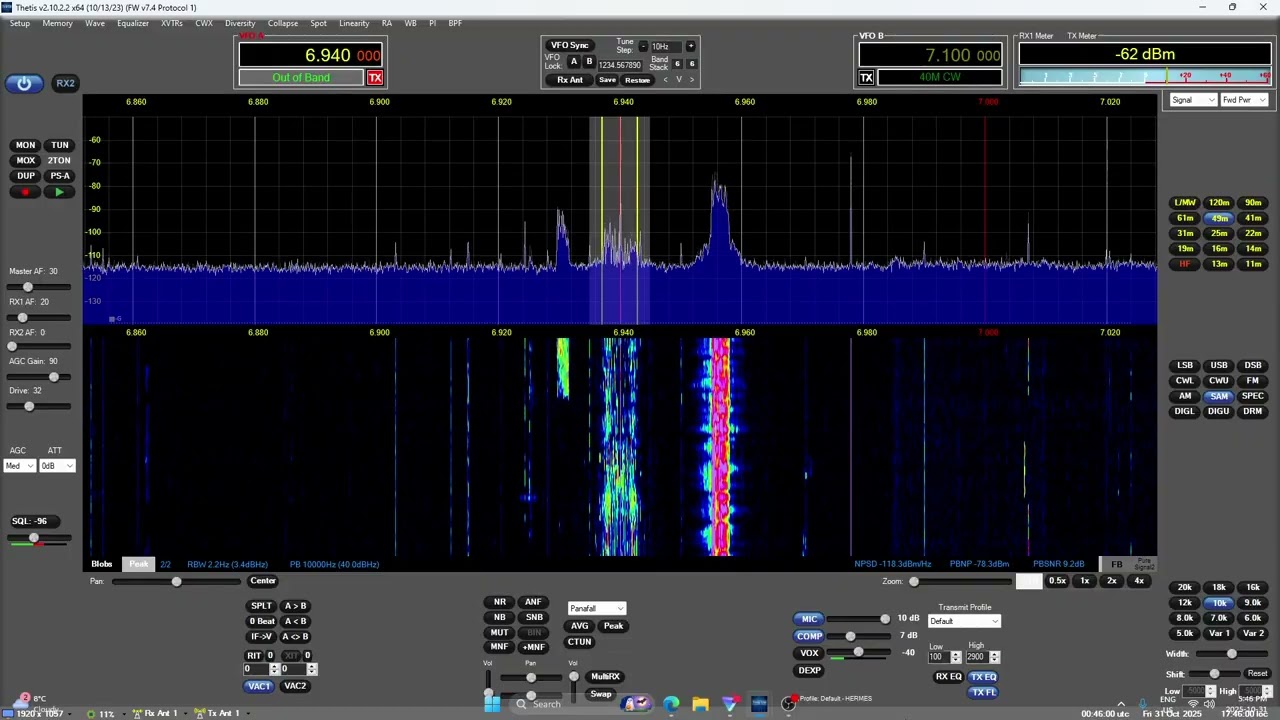
Task: Click the tune step plus icon
Action: (x=690, y=46)
